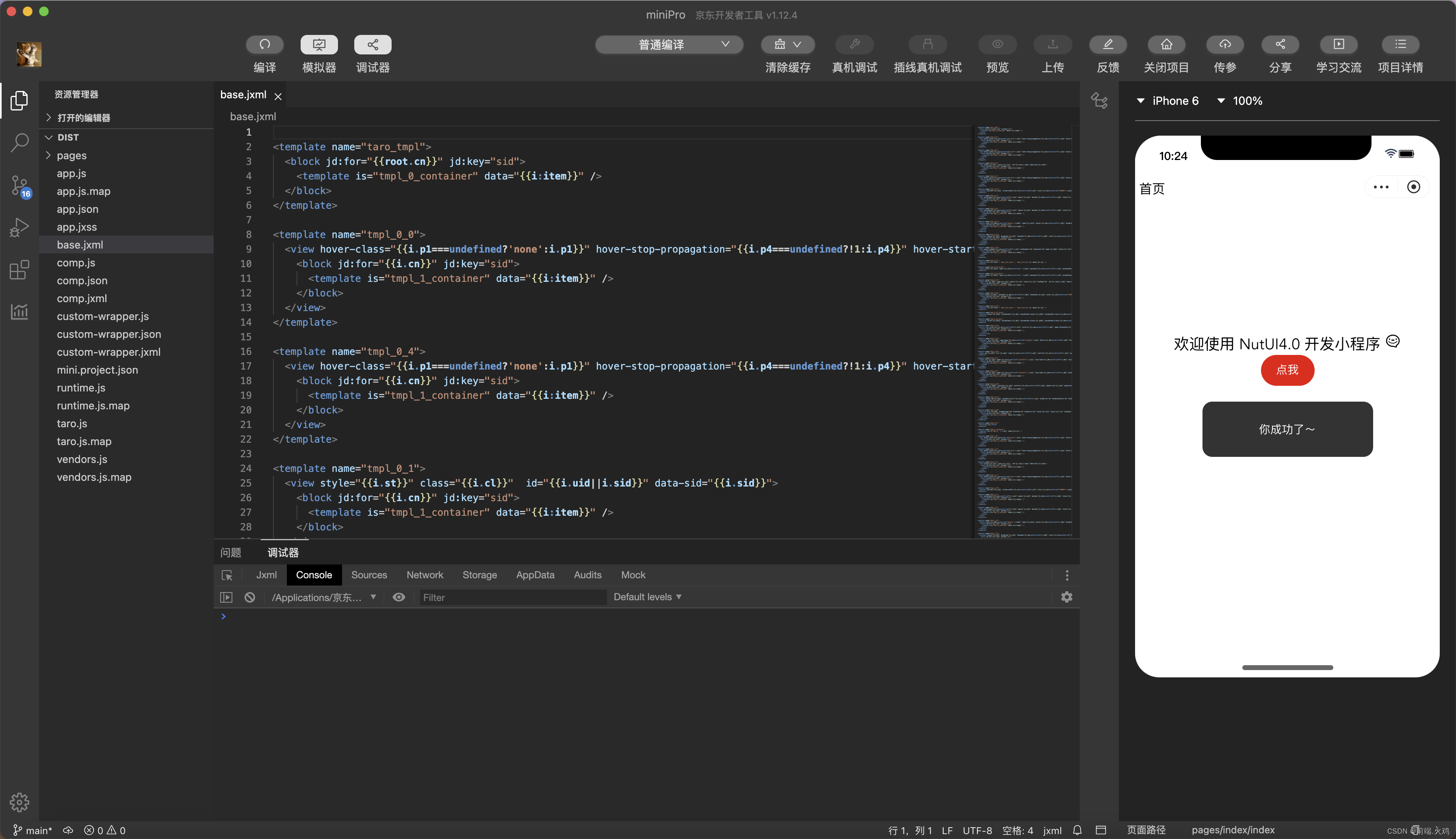Screen dimensions: 1456x839
Task: Click the 点我 button in simulator
Action: pos(1288,370)
